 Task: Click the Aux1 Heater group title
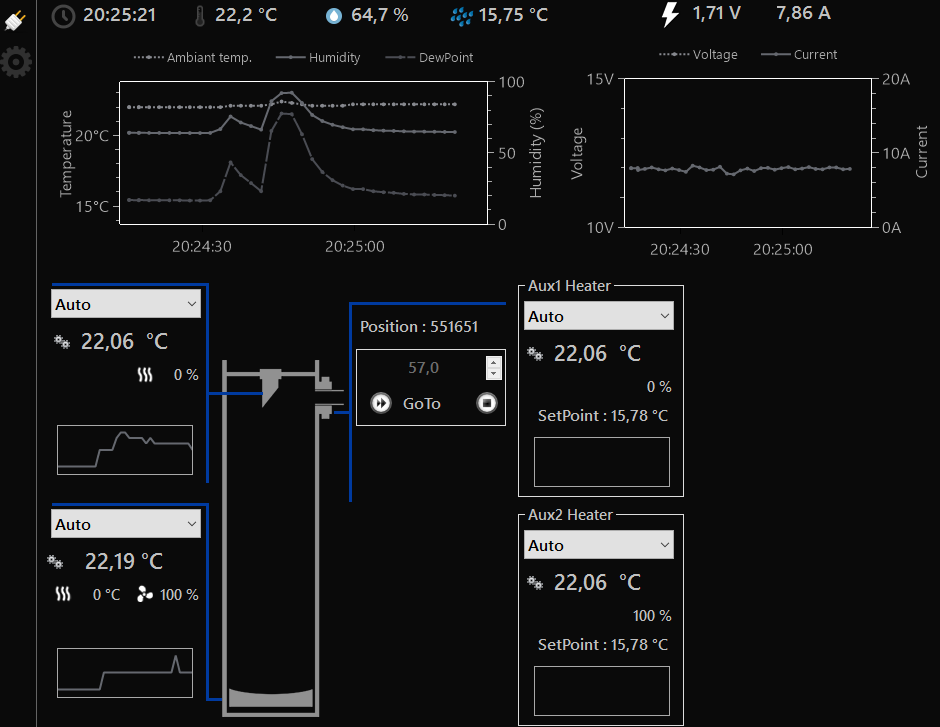click(x=569, y=286)
